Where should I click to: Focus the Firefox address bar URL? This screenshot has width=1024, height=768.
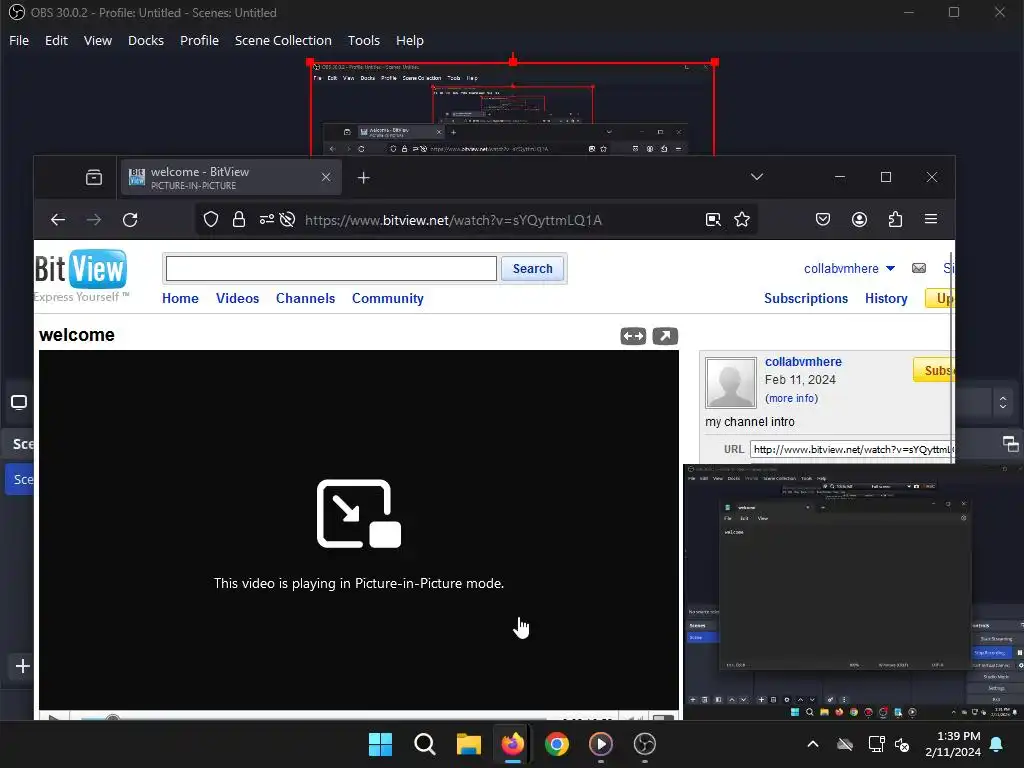453,220
